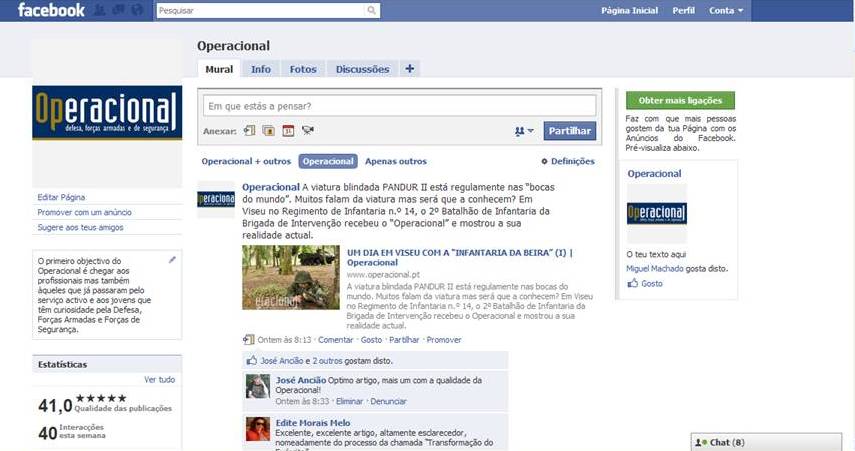Screen dimensions: 855x451
Task: Click Eliminar on José Ancião comment
Action: (x=350, y=401)
